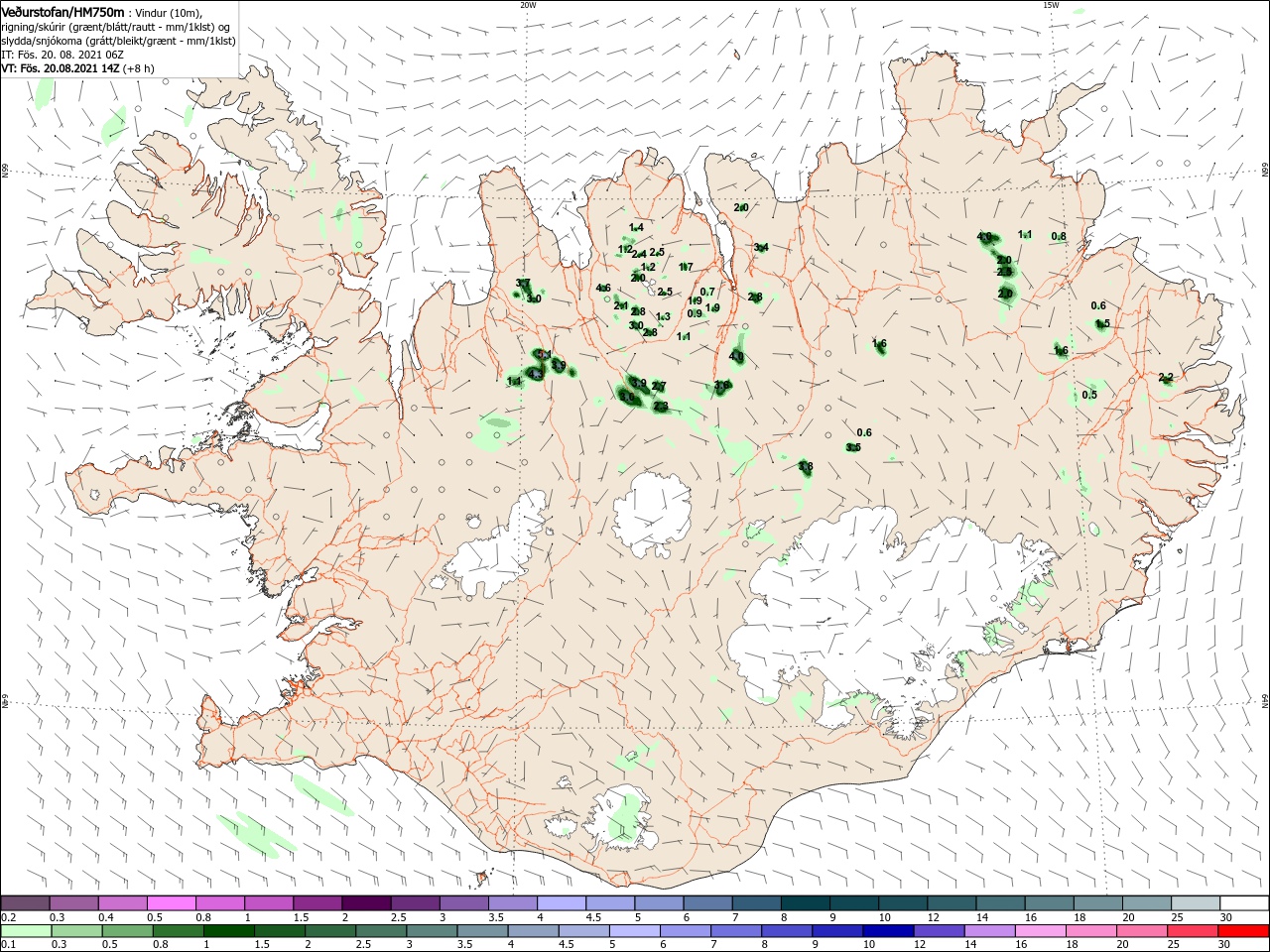Screen dimensions: 1270x952
Task: Select the bright pink sleet swatch labeled 0.5
Action: (x=171, y=902)
